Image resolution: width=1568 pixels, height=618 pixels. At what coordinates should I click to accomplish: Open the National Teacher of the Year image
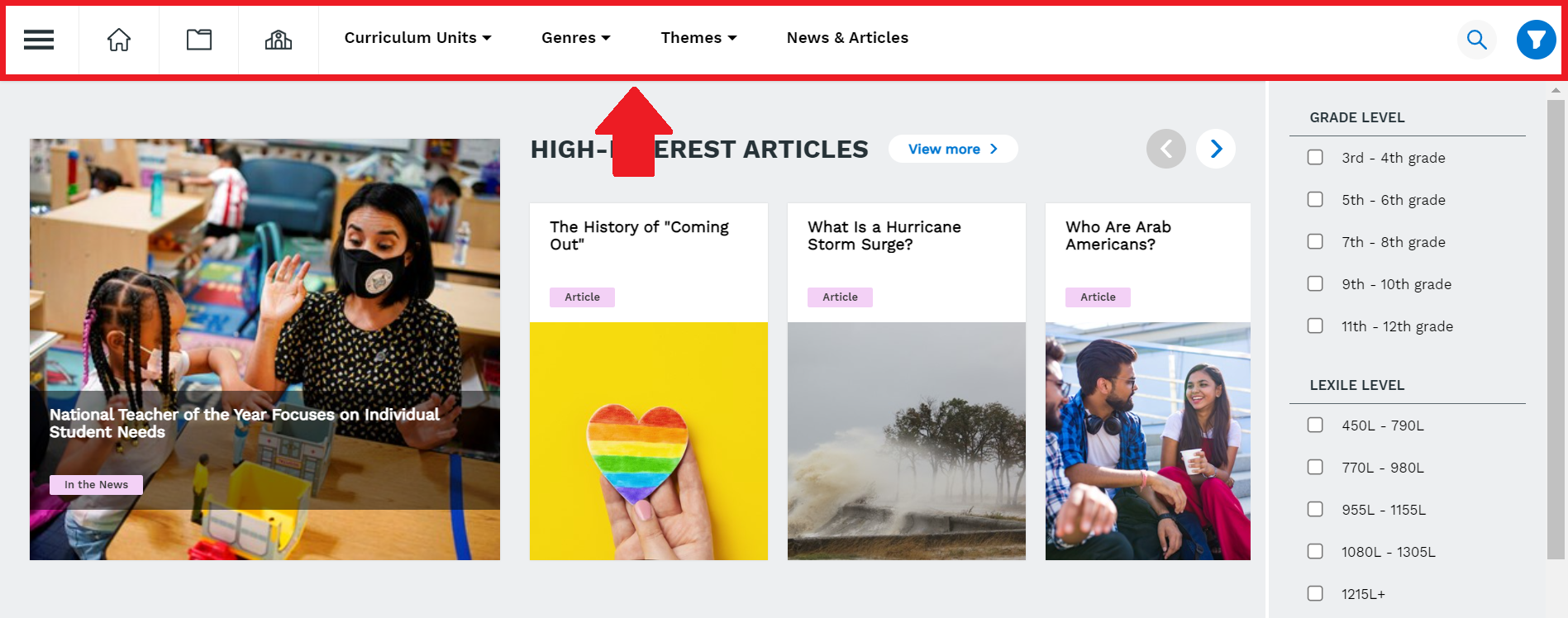tap(265, 349)
